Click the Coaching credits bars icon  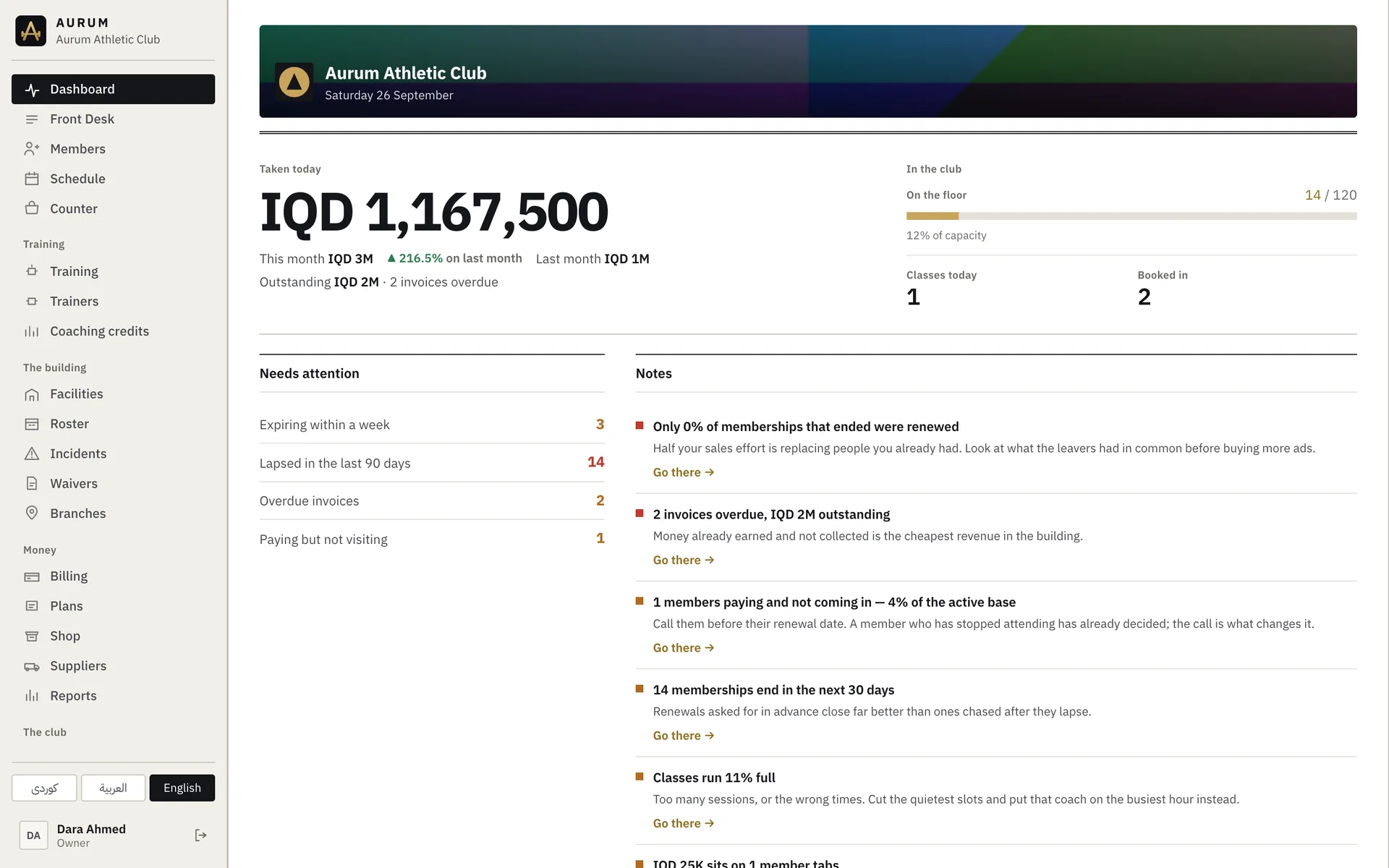point(32,331)
